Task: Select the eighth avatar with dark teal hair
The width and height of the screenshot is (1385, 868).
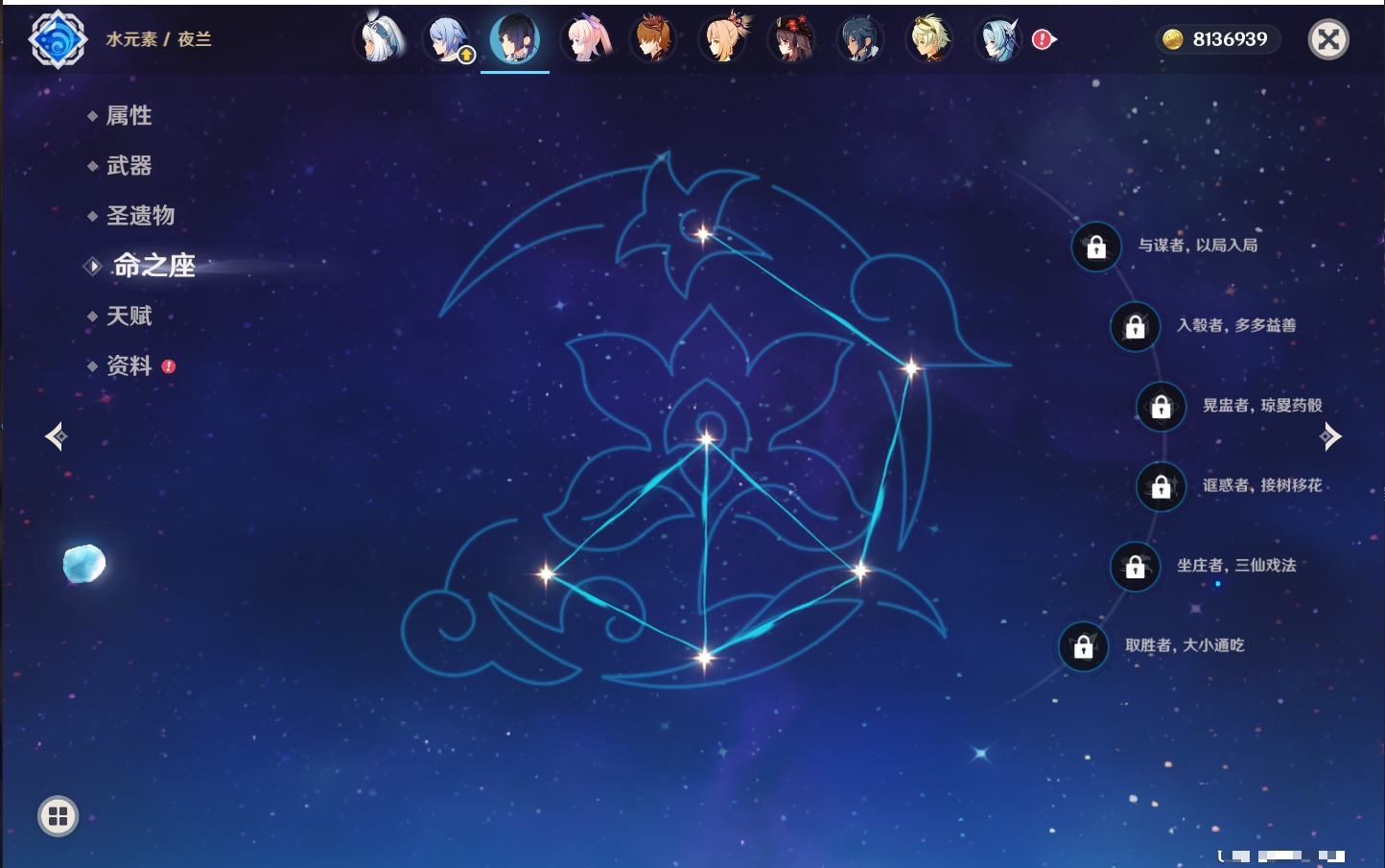Action: coord(860,39)
